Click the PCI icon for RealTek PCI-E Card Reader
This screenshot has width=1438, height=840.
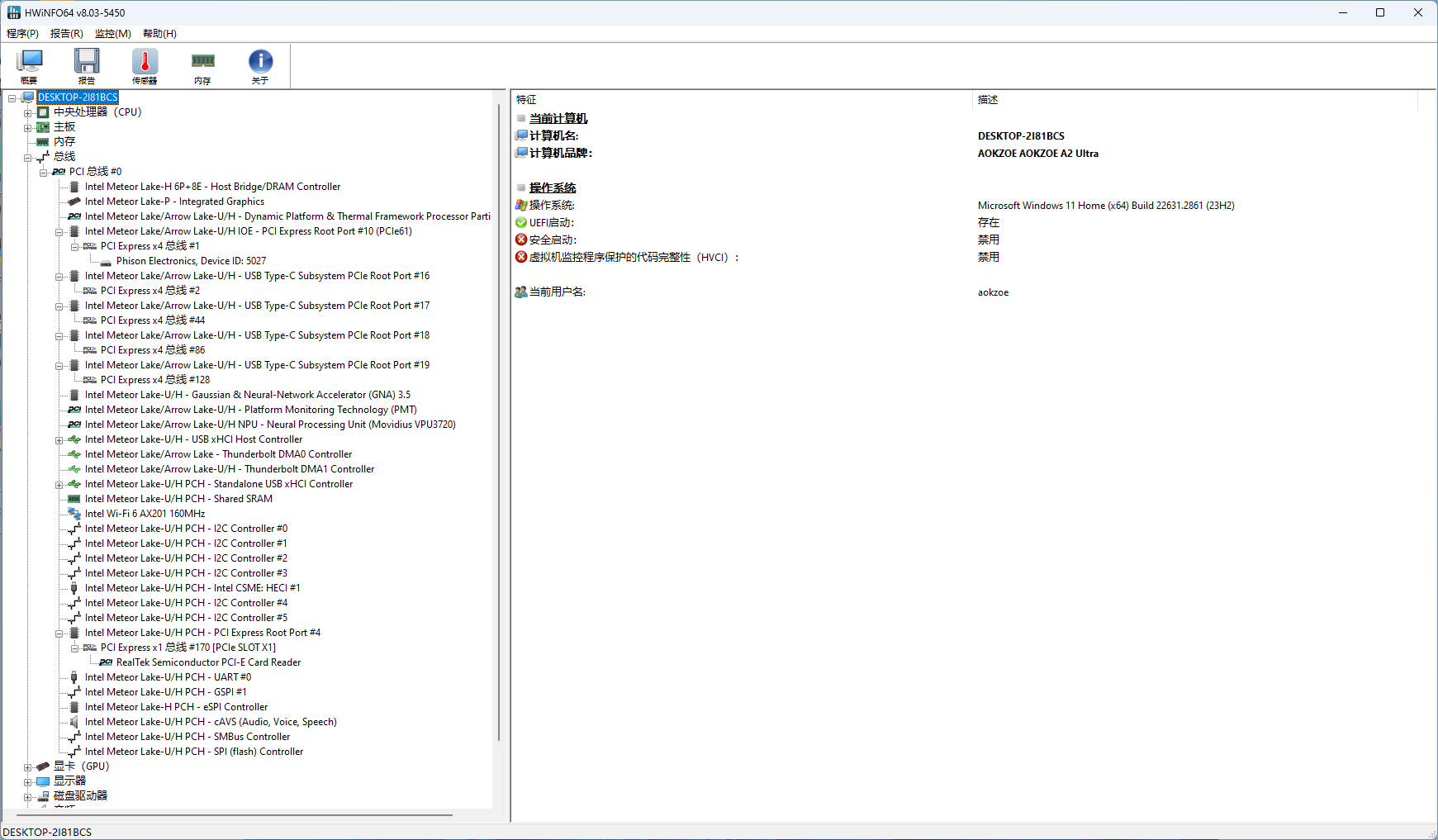(106, 662)
